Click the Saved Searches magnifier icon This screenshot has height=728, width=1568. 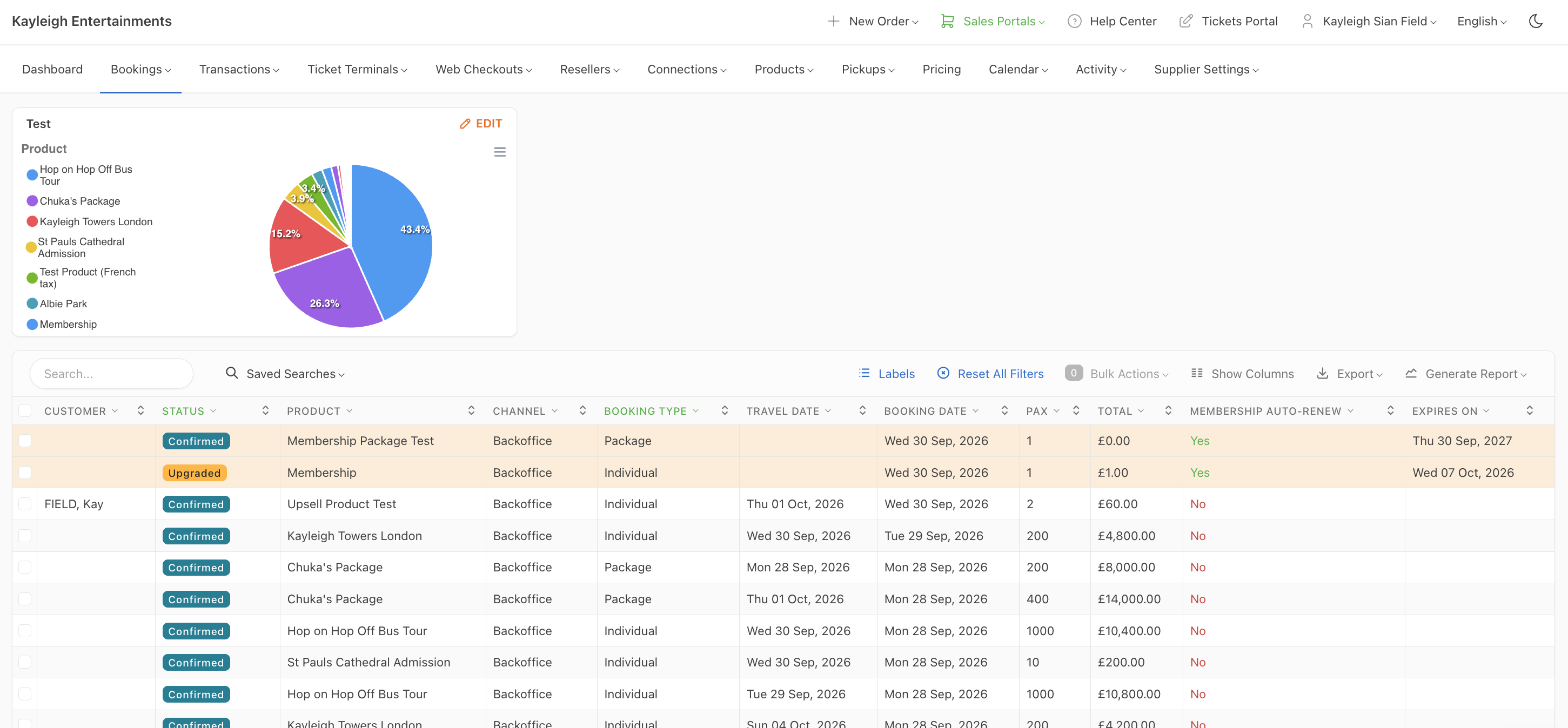(231, 373)
